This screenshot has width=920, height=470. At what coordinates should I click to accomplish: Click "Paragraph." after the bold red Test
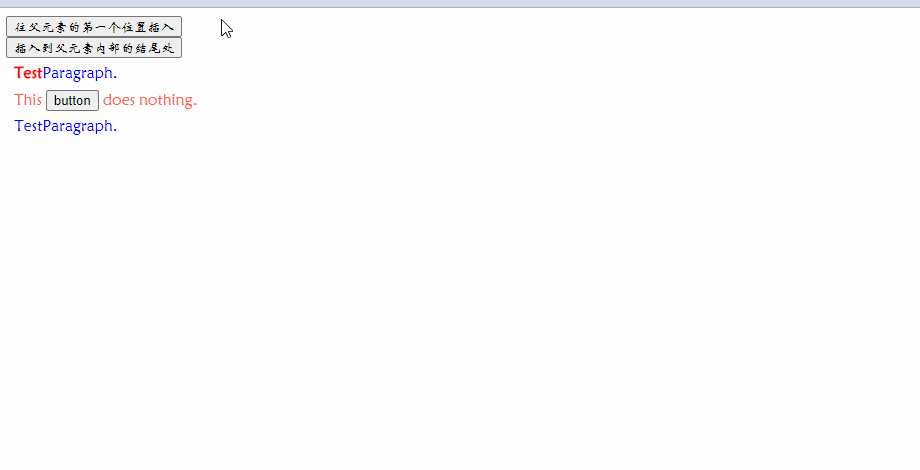80,73
